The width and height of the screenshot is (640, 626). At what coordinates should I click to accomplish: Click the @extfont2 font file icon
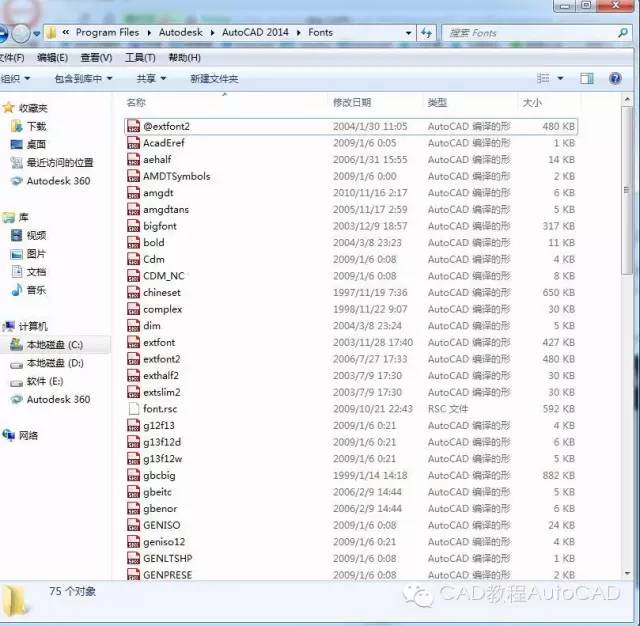133,126
